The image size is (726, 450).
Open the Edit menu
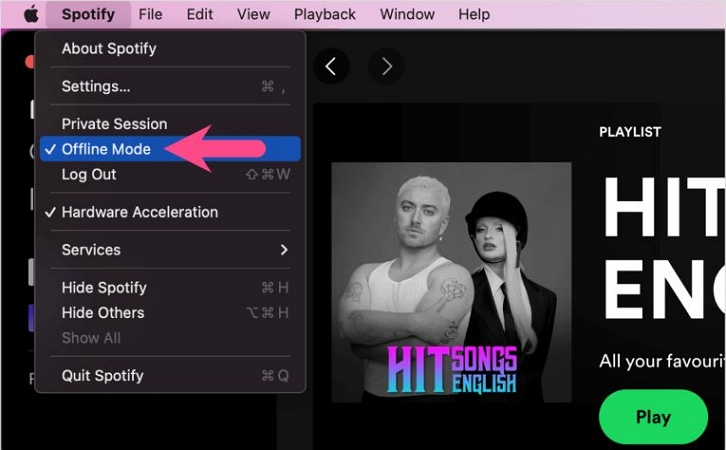[x=199, y=14]
